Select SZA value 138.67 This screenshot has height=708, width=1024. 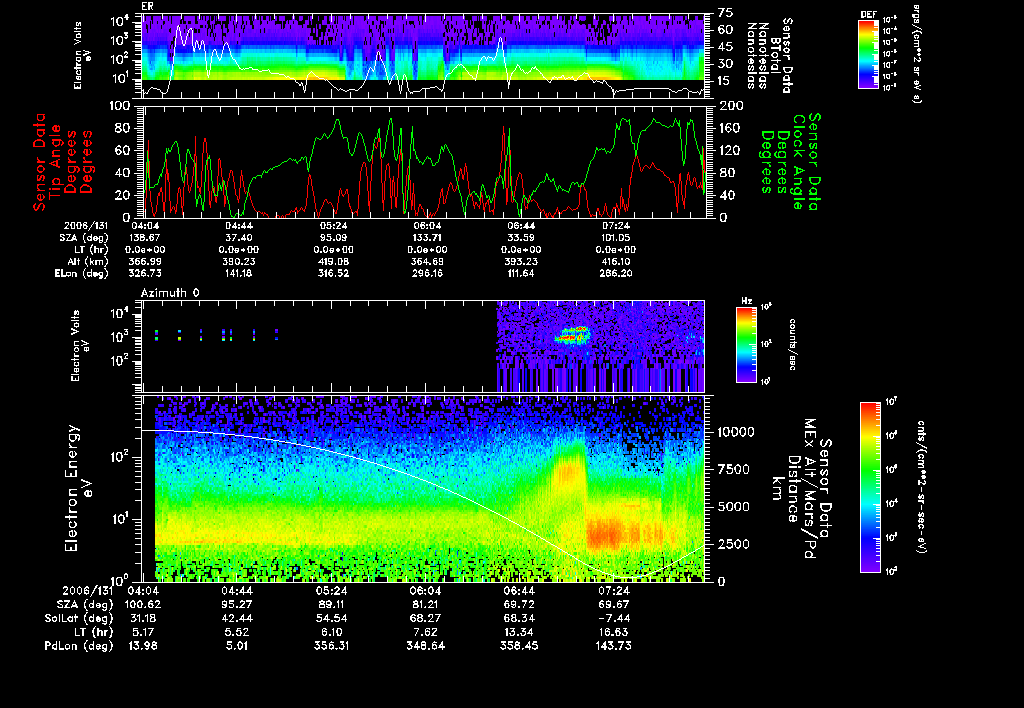(146, 238)
